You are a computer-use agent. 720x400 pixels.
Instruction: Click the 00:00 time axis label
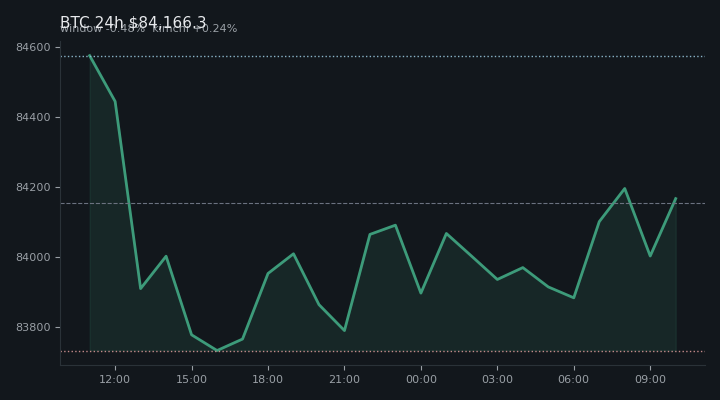(x=421, y=379)
